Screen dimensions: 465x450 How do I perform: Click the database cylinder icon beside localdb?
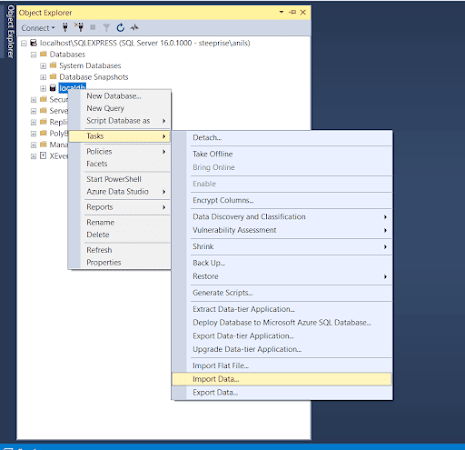(x=53, y=88)
